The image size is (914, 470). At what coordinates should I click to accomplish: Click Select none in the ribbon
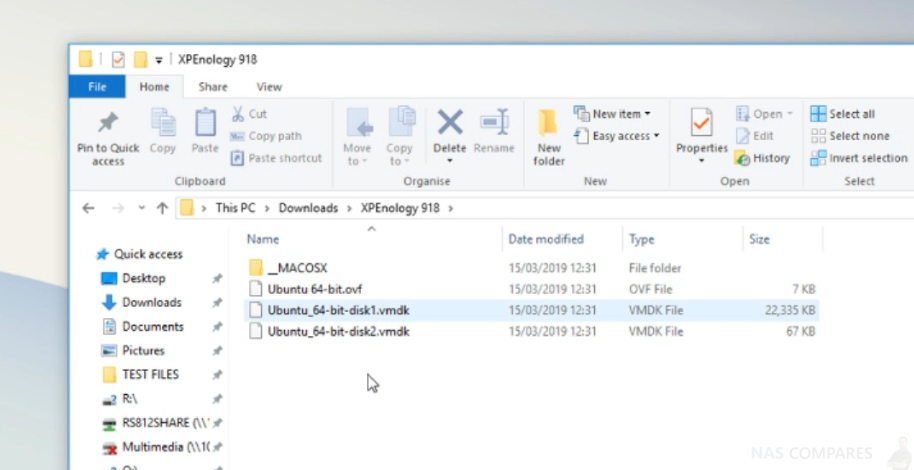point(850,136)
